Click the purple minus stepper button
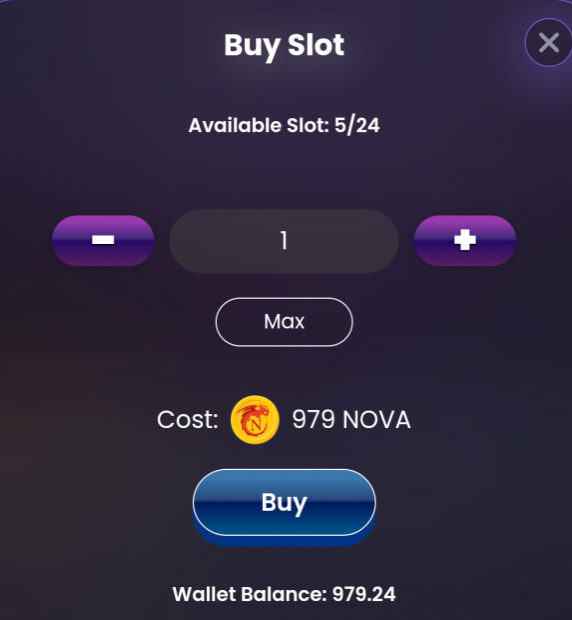 [x=103, y=240]
